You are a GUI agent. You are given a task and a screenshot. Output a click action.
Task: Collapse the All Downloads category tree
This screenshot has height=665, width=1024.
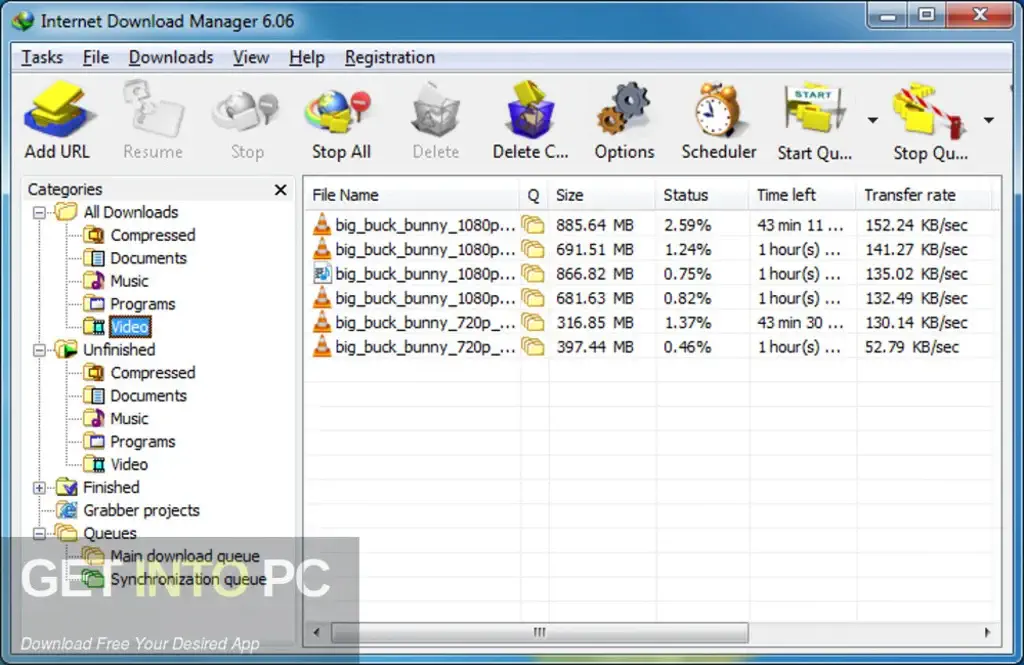click(39, 212)
